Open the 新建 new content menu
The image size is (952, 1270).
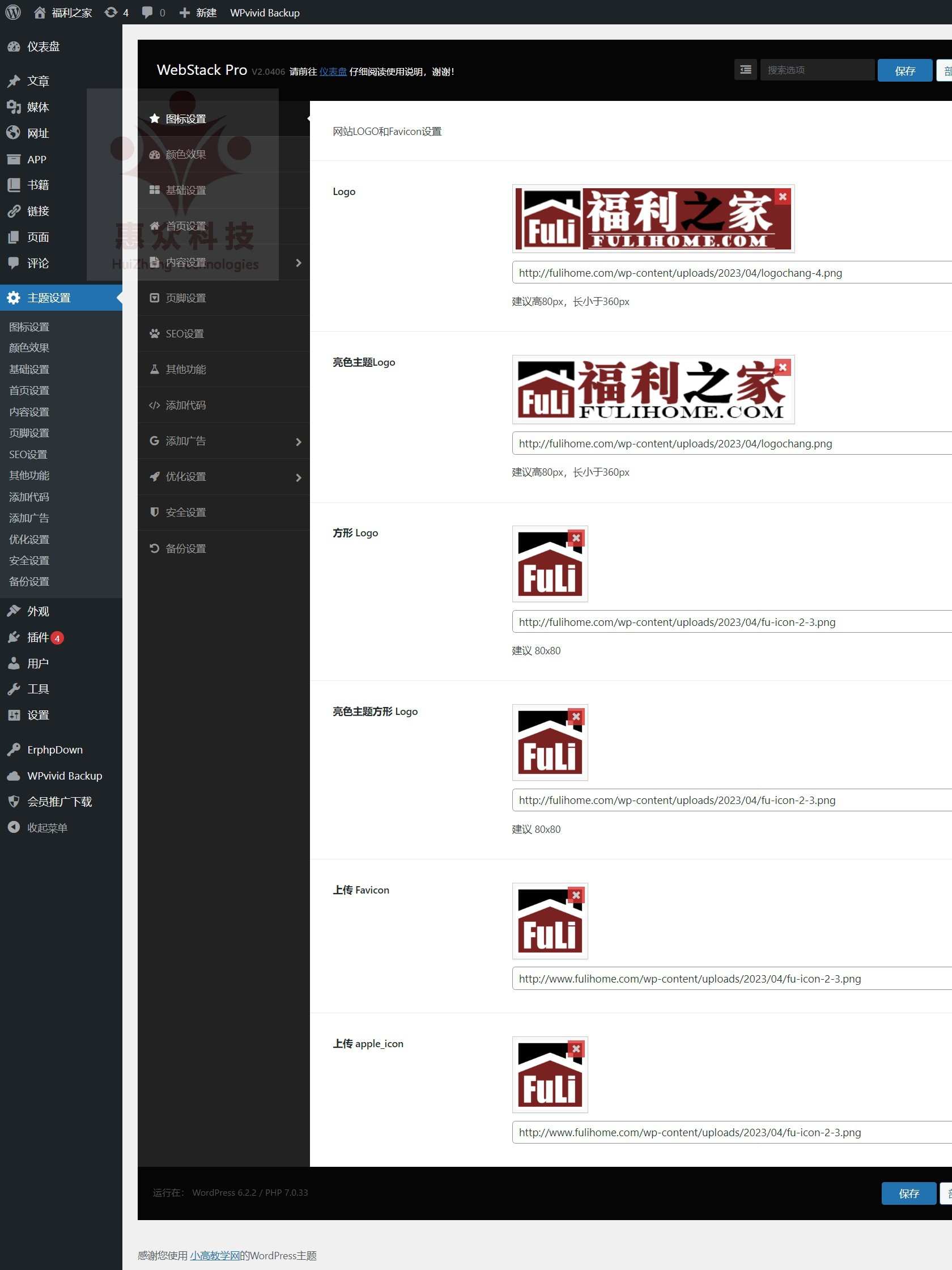tap(198, 12)
